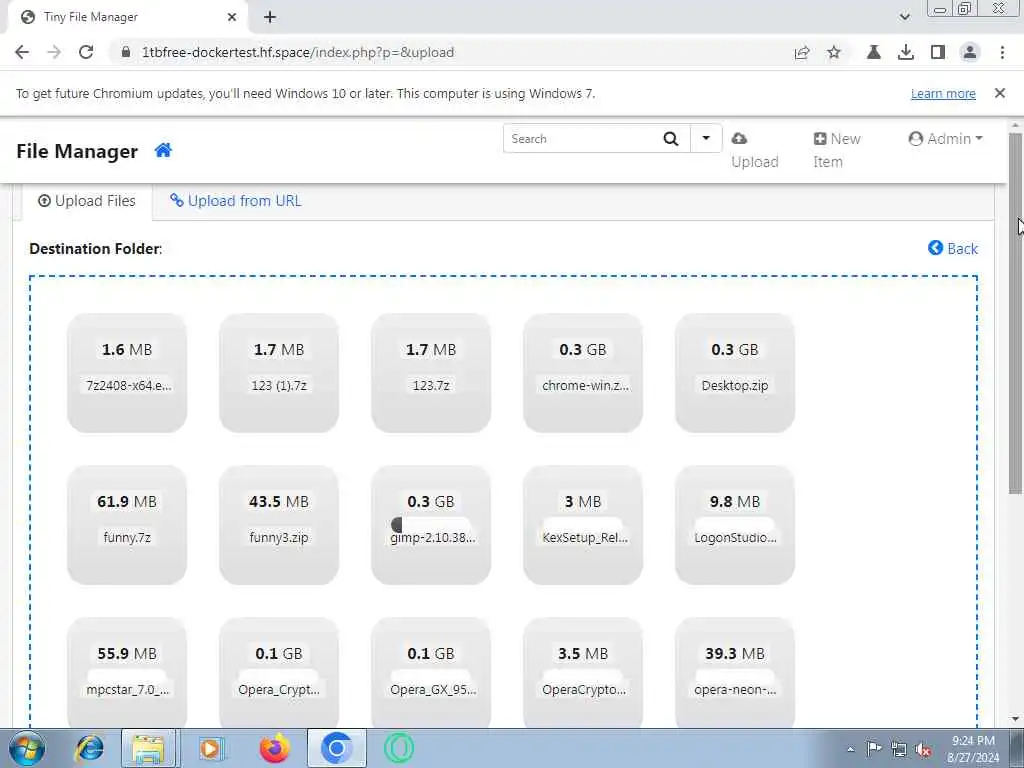The width and height of the screenshot is (1024, 768).
Task: Dismiss the Chromium update notice
Action: 999,93
